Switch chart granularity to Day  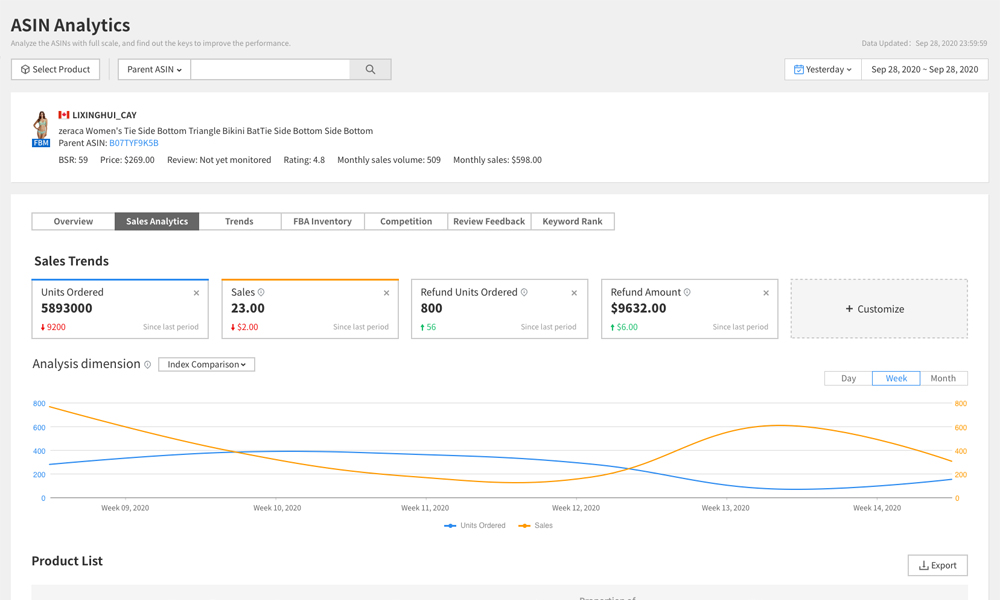click(848, 378)
